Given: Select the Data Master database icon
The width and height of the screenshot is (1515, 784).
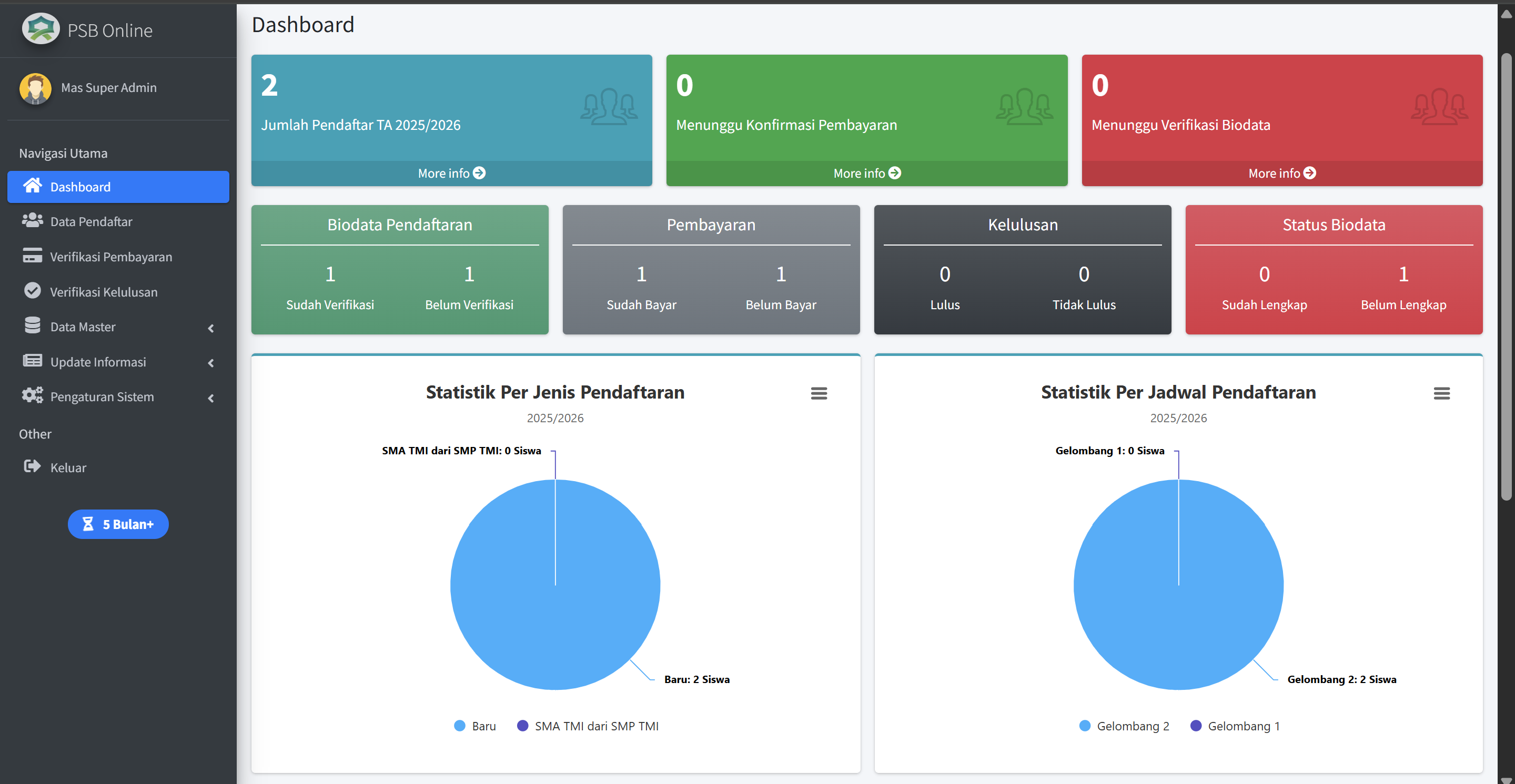Looking at the screenshot, I should (x=32, y=326).
